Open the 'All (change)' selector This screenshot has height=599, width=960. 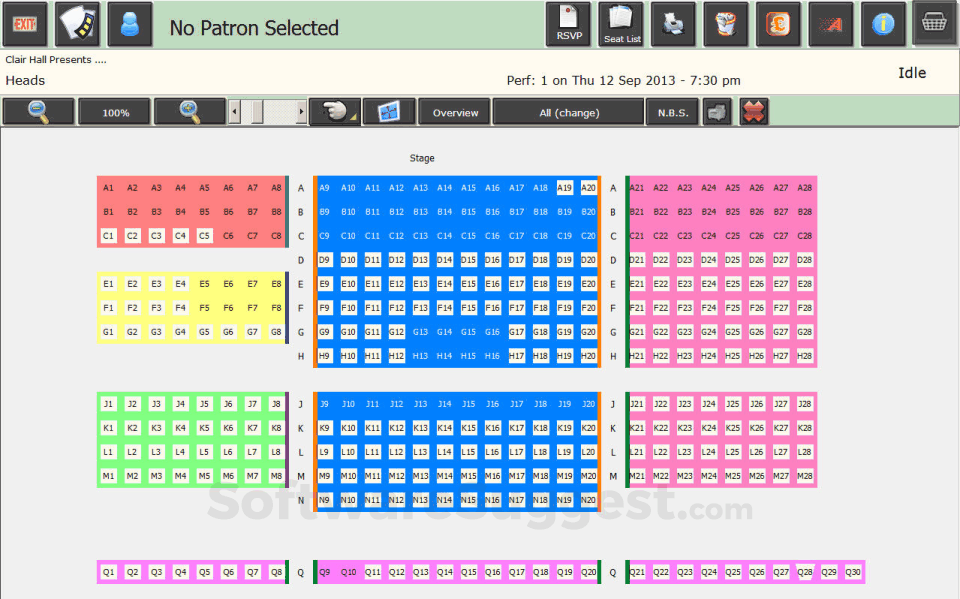(x=568, y=112)
